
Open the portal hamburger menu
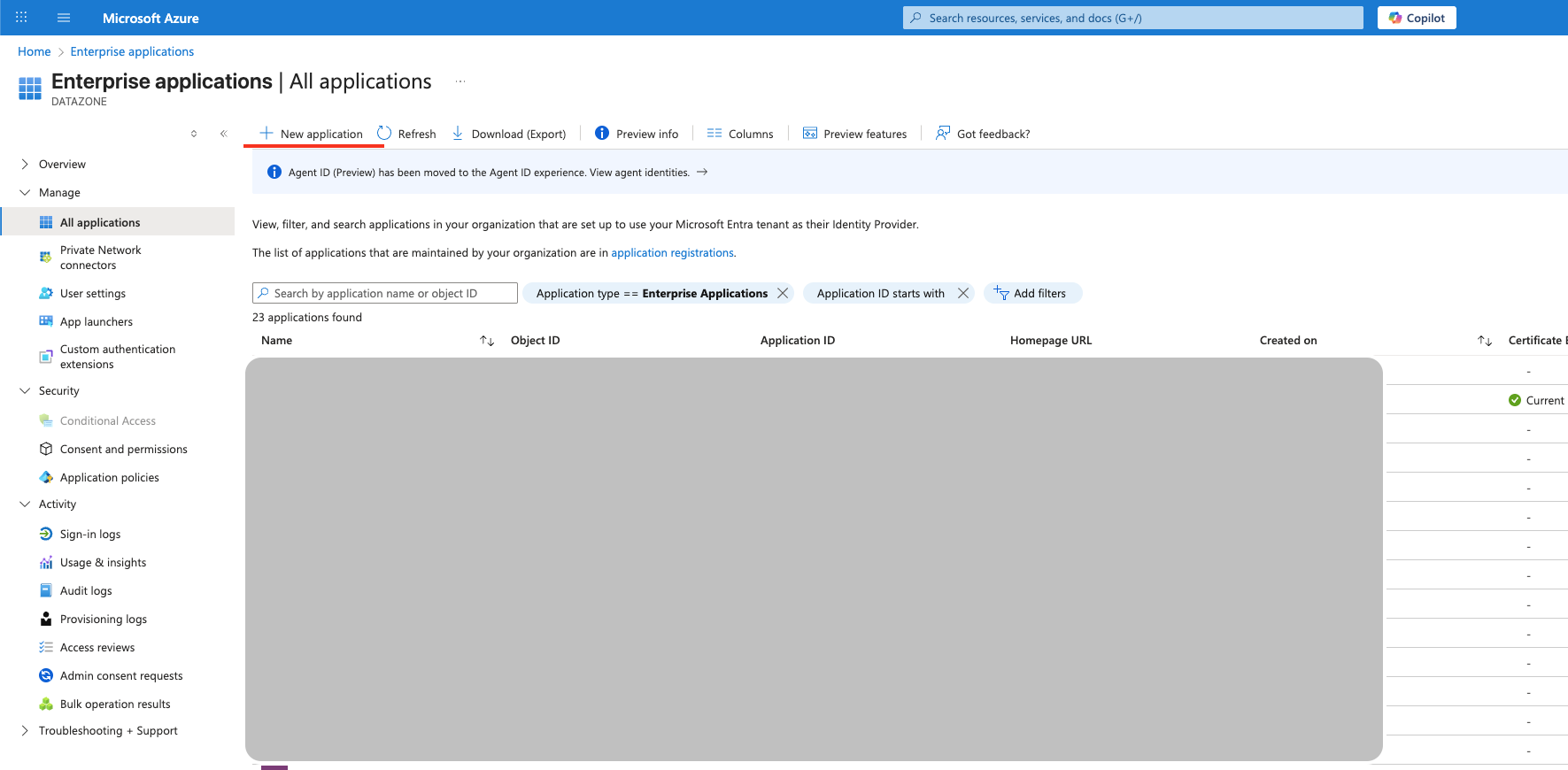[64, 18]
